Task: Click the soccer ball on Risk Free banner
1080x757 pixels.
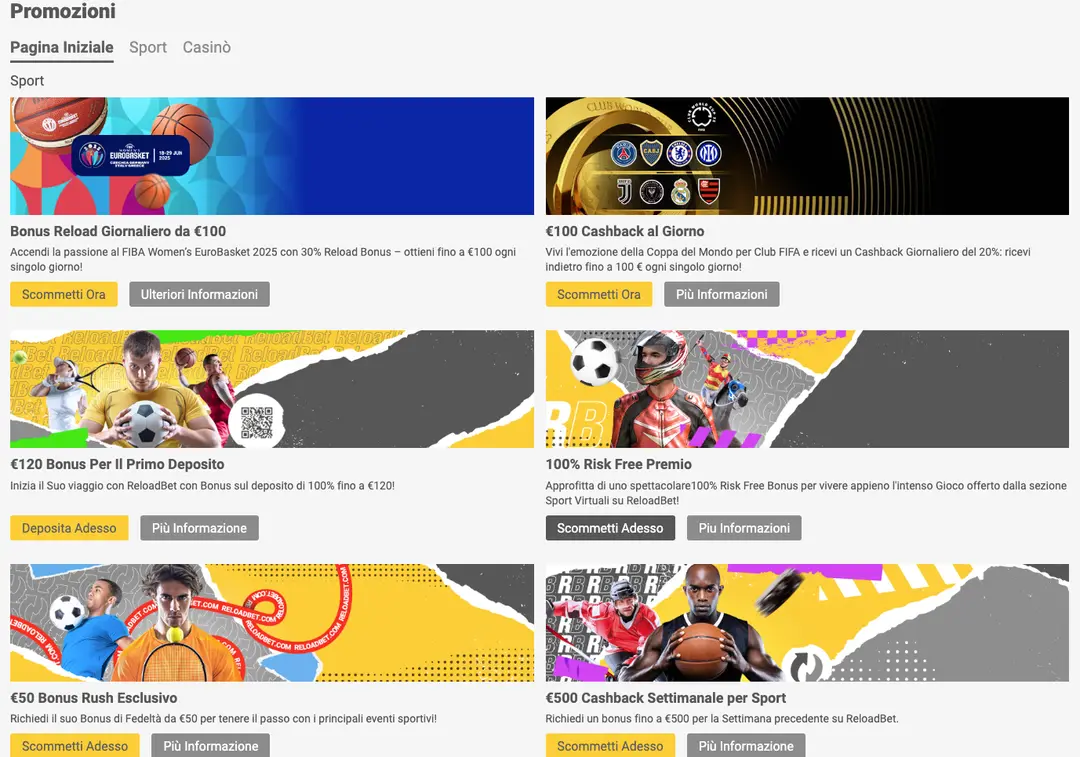Action: [595, 362]
